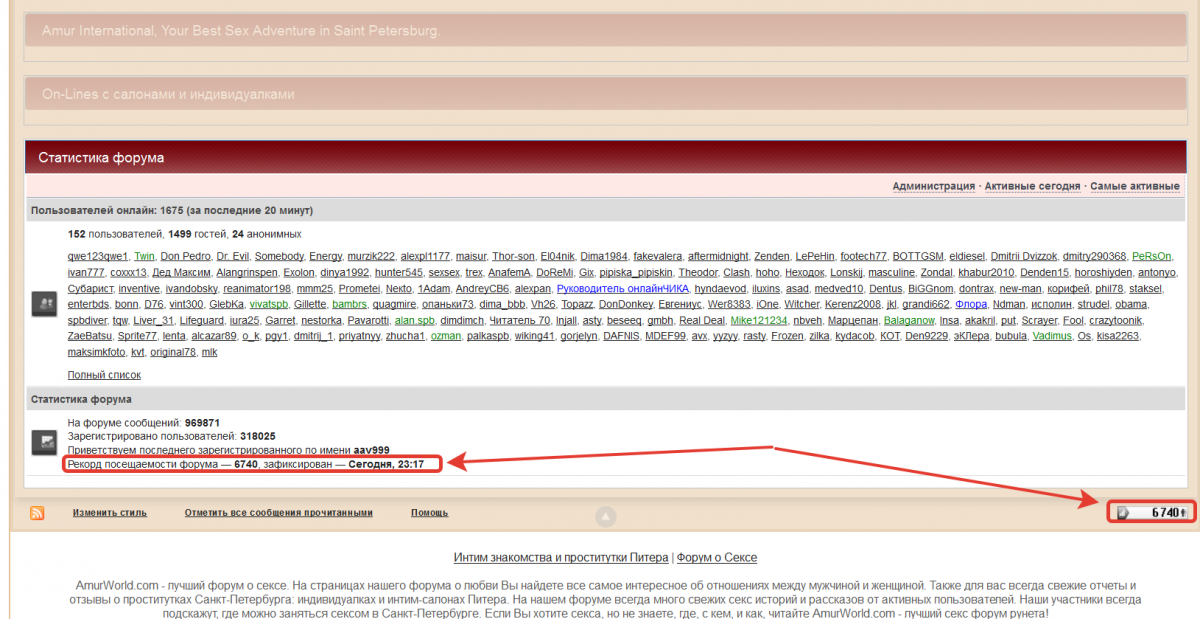This screenshot has width=1200, height=619.
Task: Expand the Amur International category bar
Action: (604, 31)
